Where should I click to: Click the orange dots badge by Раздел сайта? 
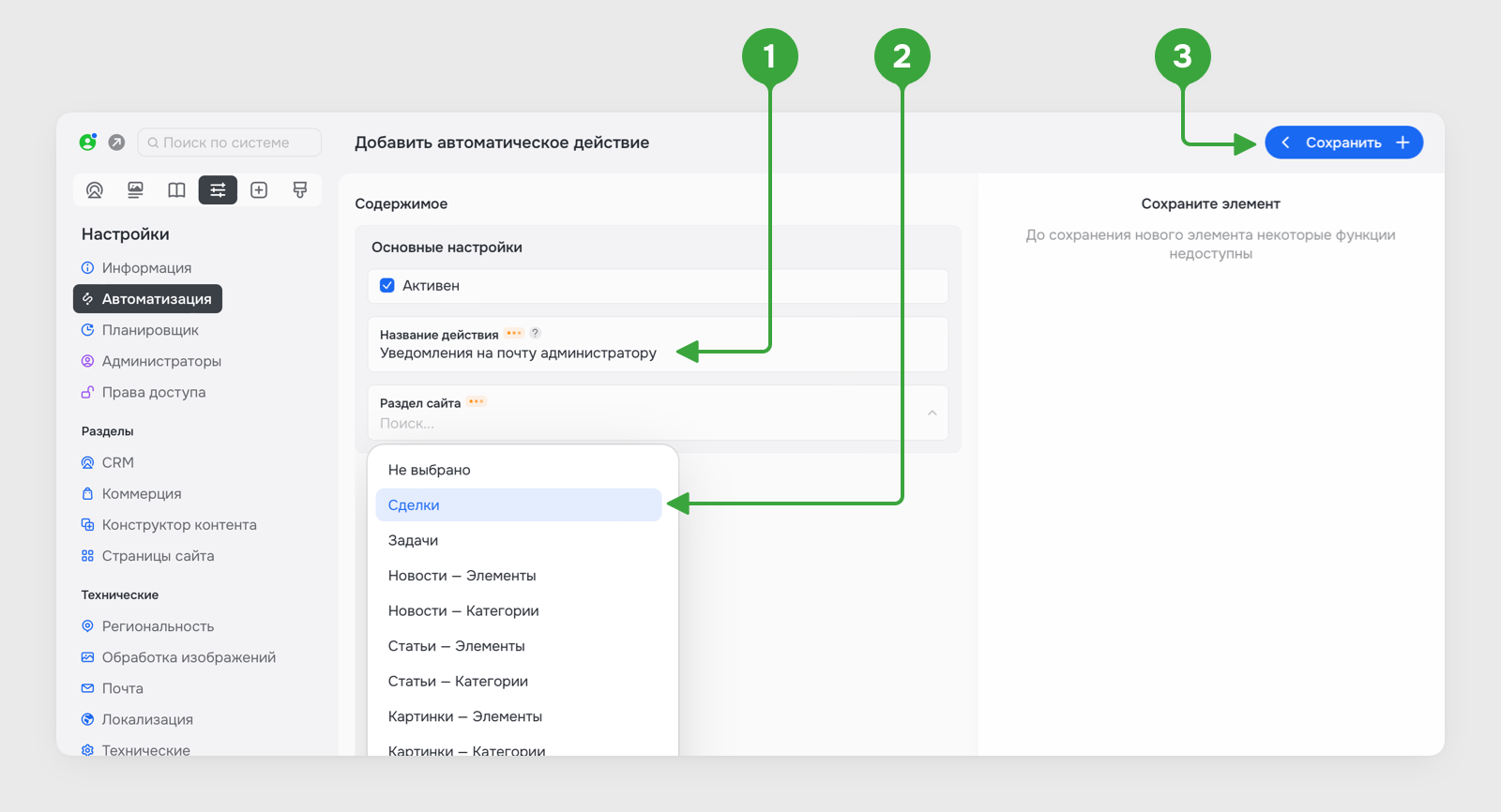point(477,401)
